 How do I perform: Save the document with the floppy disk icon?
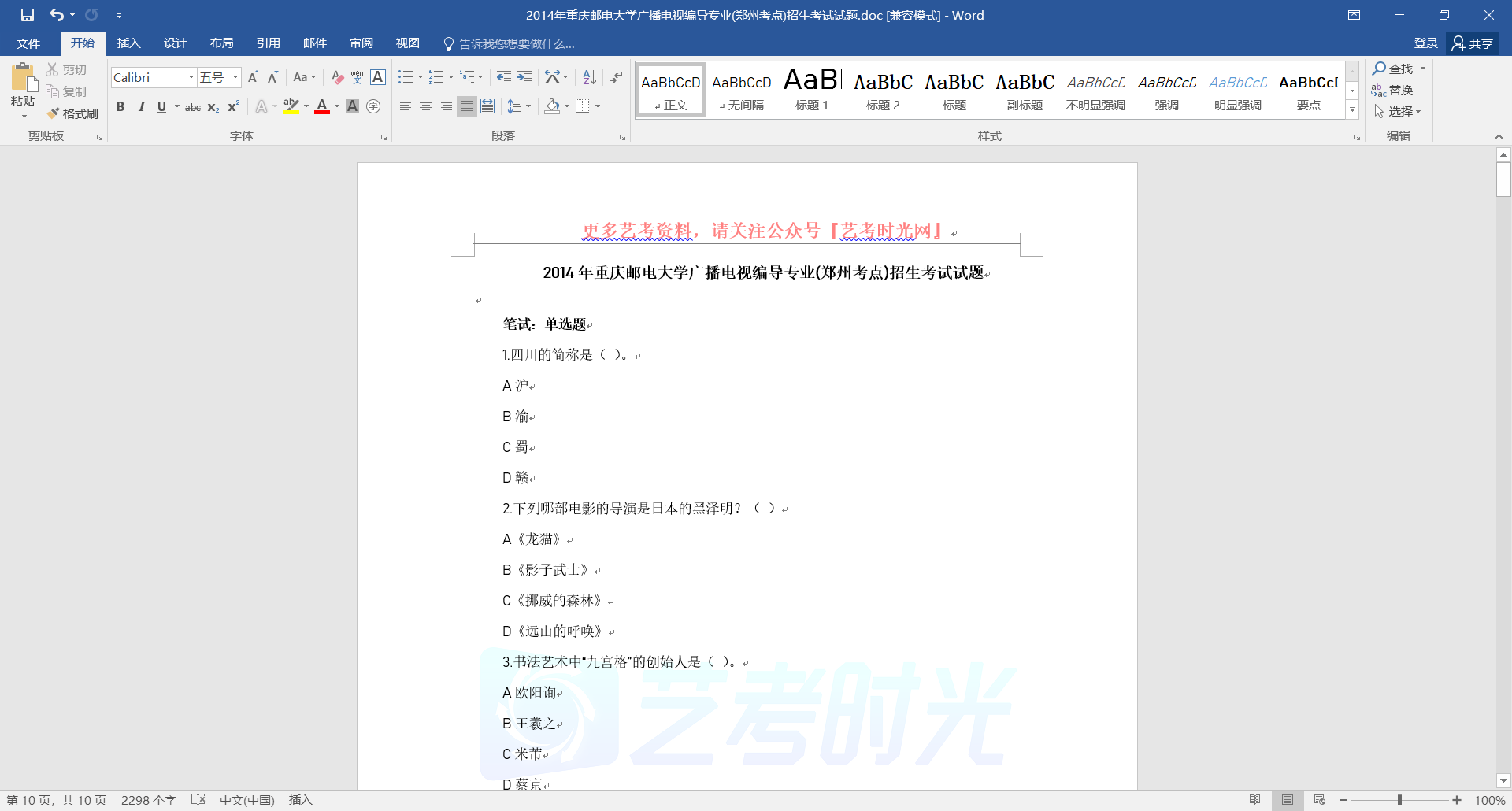(x=28, y=15)
